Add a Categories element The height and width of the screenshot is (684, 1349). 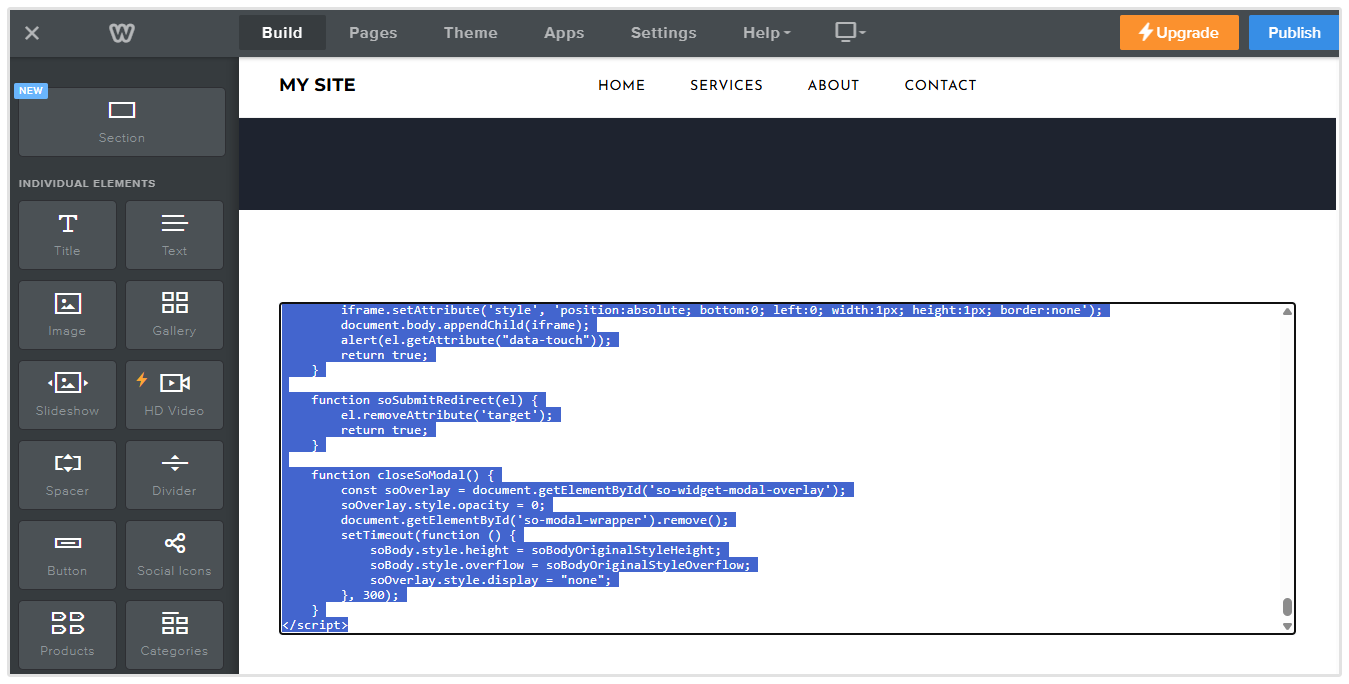(x=174, y=634)
